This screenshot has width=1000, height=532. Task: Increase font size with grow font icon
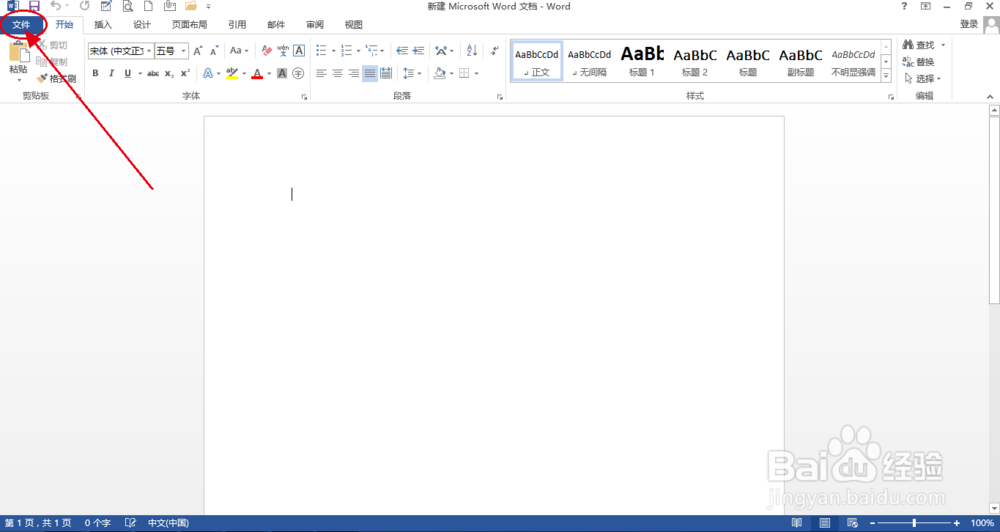198,50
